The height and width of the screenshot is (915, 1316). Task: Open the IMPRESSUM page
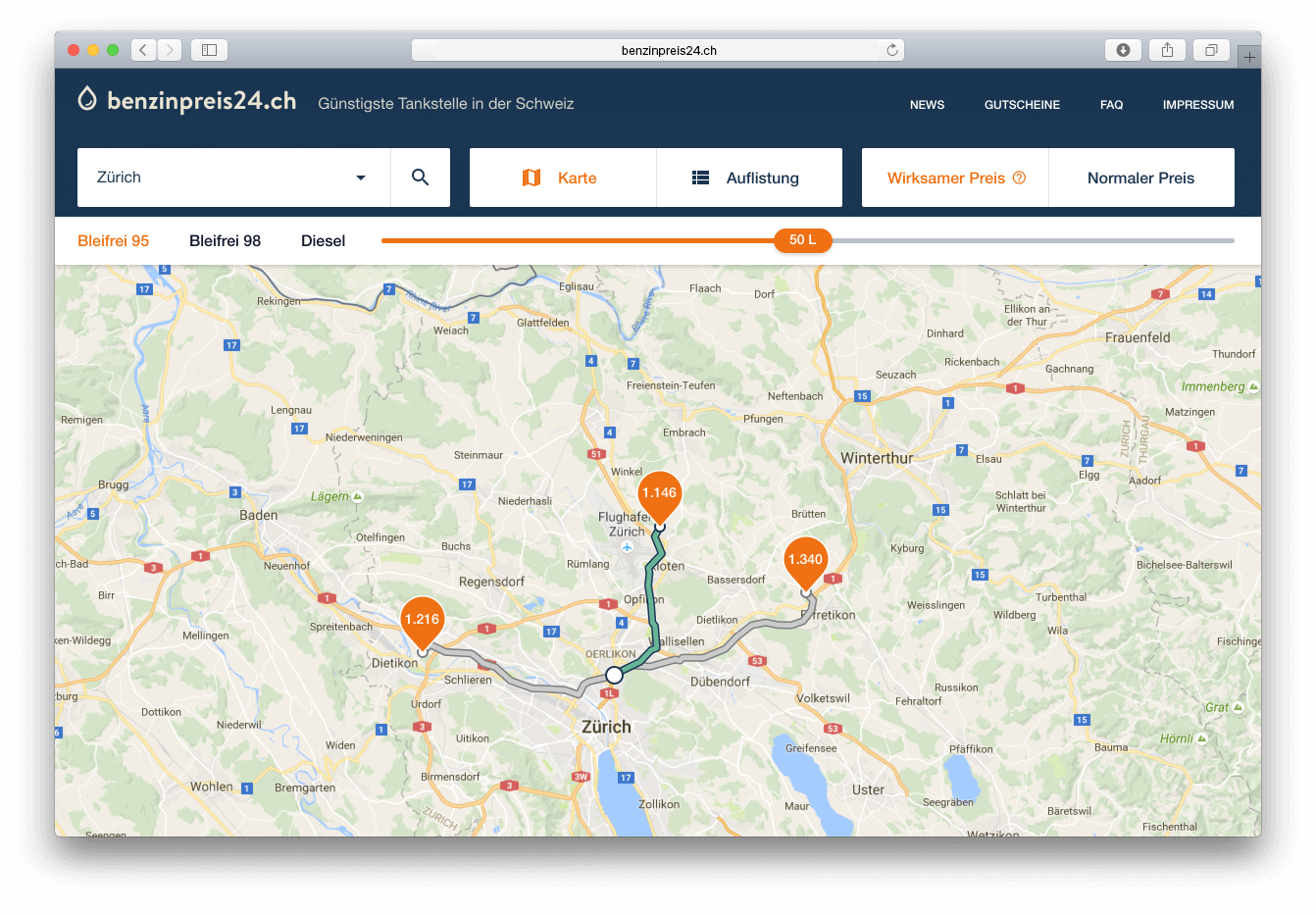[x=1198, y=105]
